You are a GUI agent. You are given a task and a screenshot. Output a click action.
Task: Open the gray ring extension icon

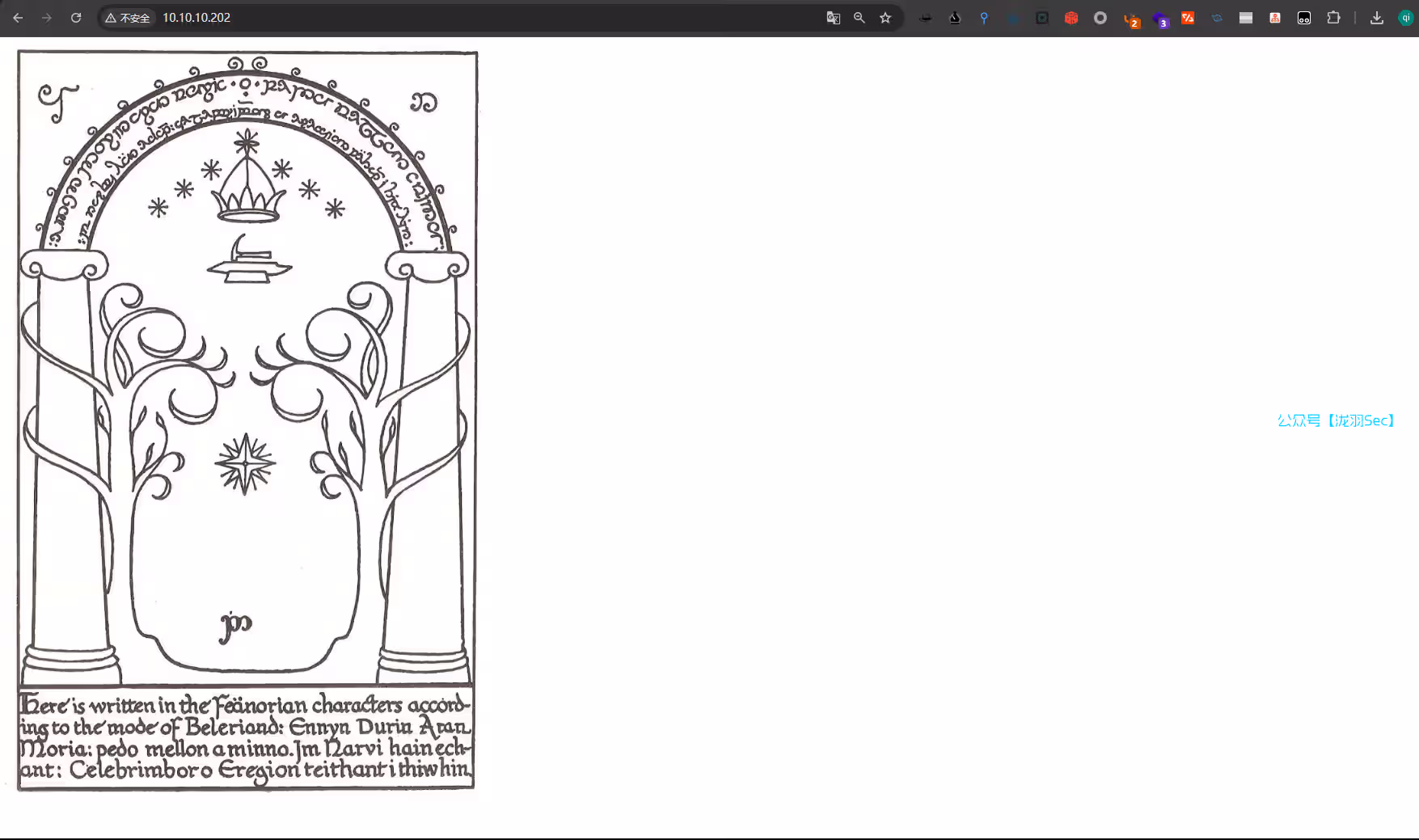[x=1100, y=18]
